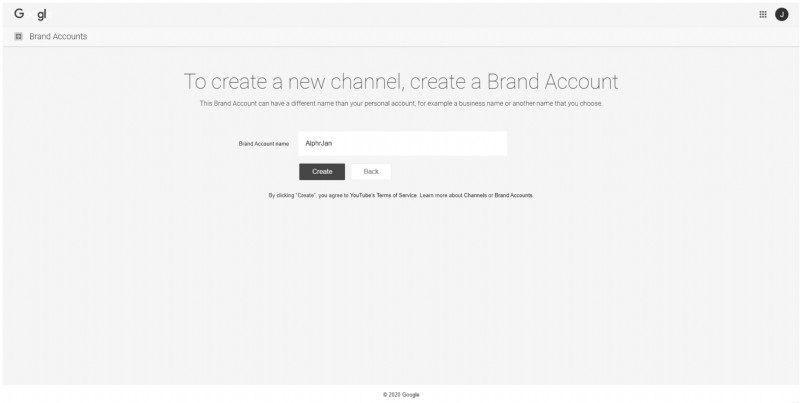Open the Brand Accounts learn more link

(513, 195)
